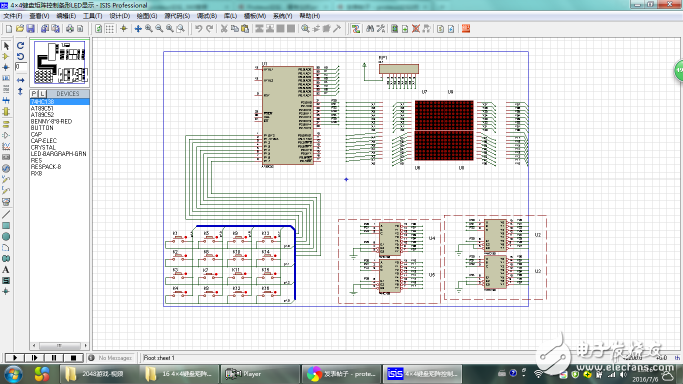Screen dimensions: 683x384
Task: Toggle the grid display
Action: (110, 29)
